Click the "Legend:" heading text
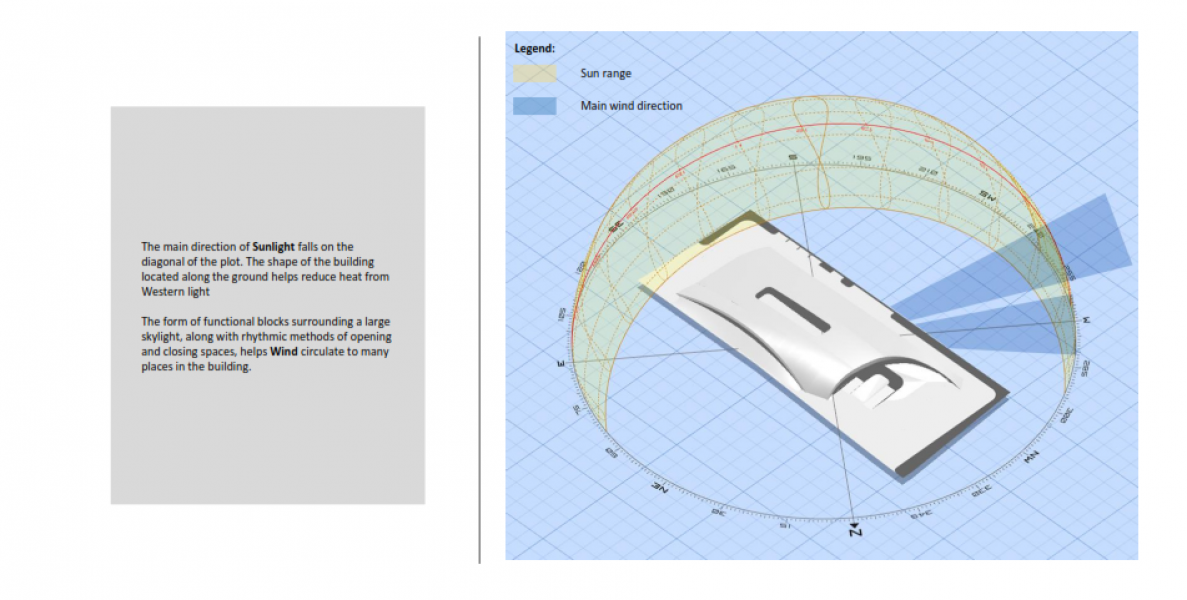The image size is (1187, 600). [534, 48]
